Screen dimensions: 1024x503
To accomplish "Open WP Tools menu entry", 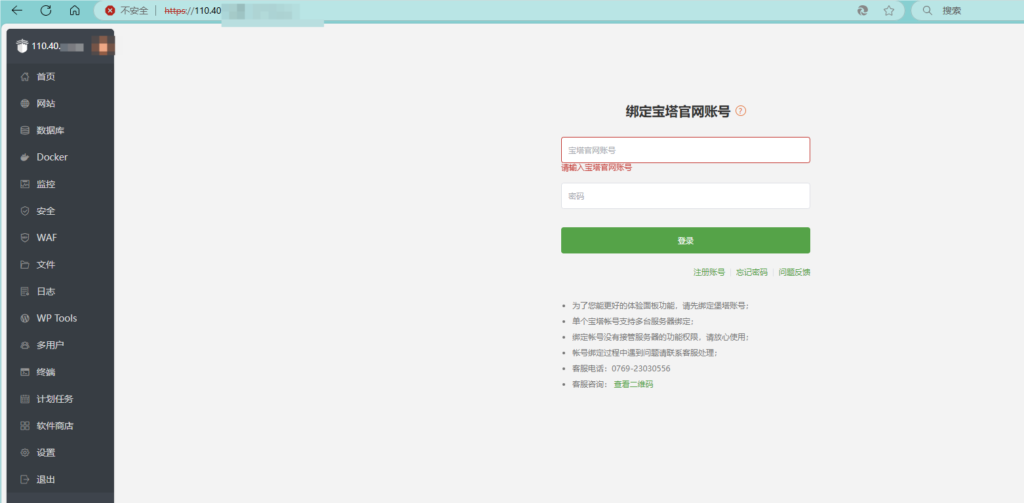I will coord(57,318).
